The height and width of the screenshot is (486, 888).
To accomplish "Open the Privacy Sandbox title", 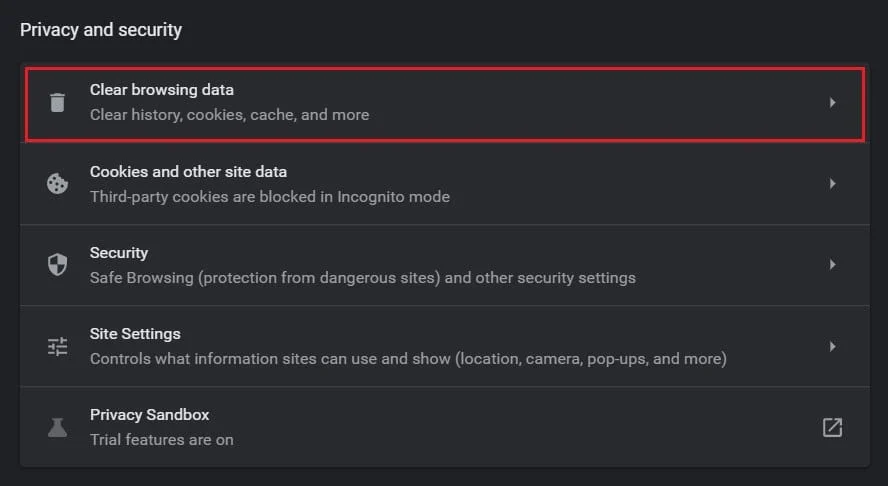I will click(149, 415).
